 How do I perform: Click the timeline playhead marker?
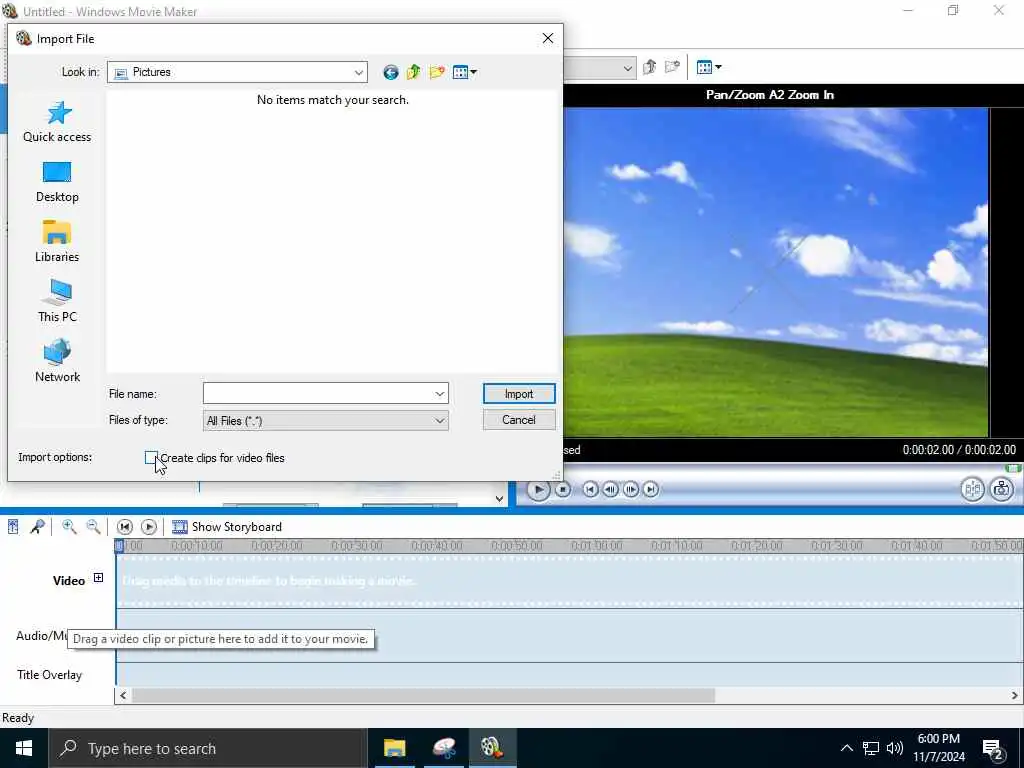119,546
